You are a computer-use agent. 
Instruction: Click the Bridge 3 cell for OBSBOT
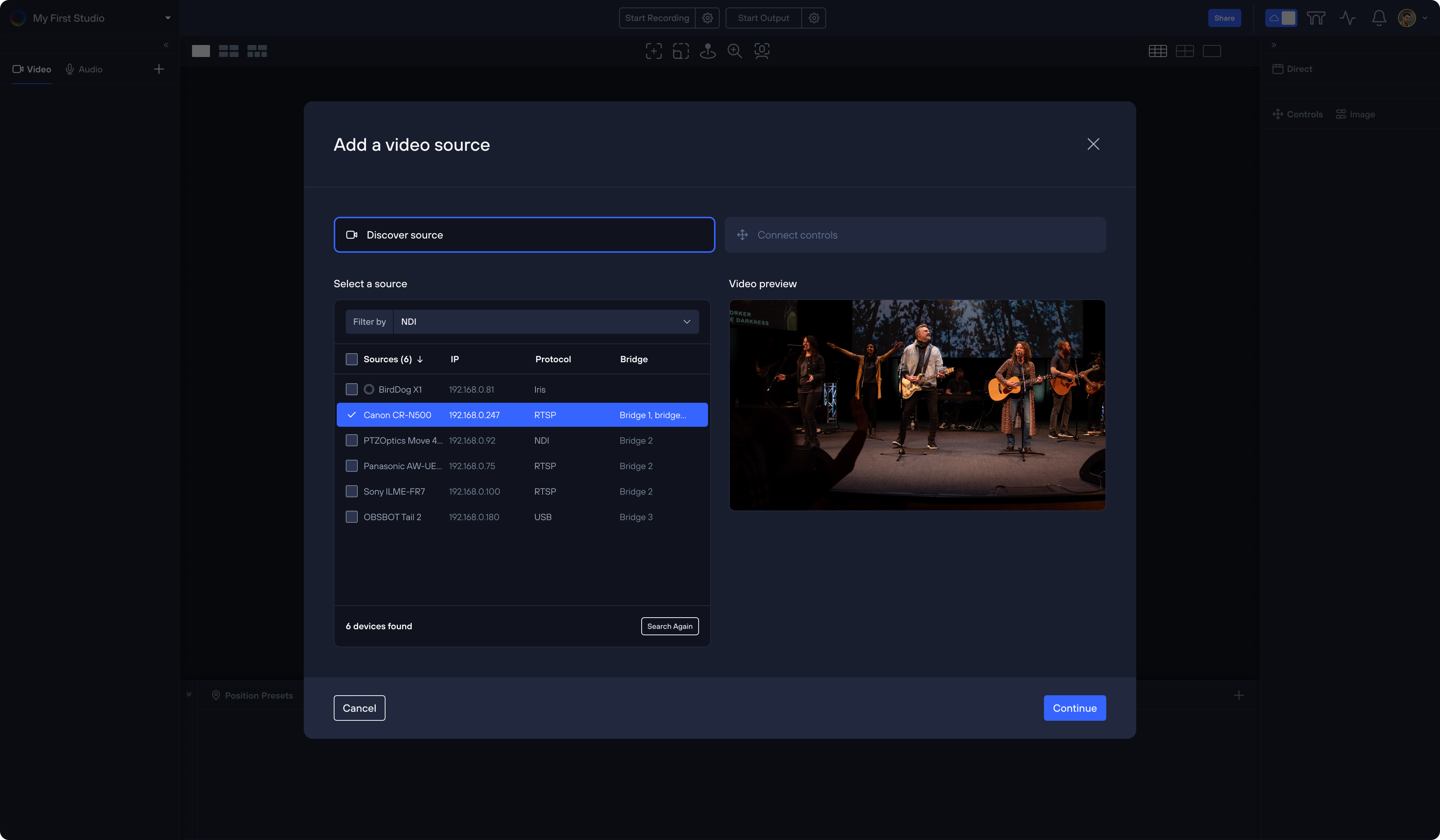[636, 517]
